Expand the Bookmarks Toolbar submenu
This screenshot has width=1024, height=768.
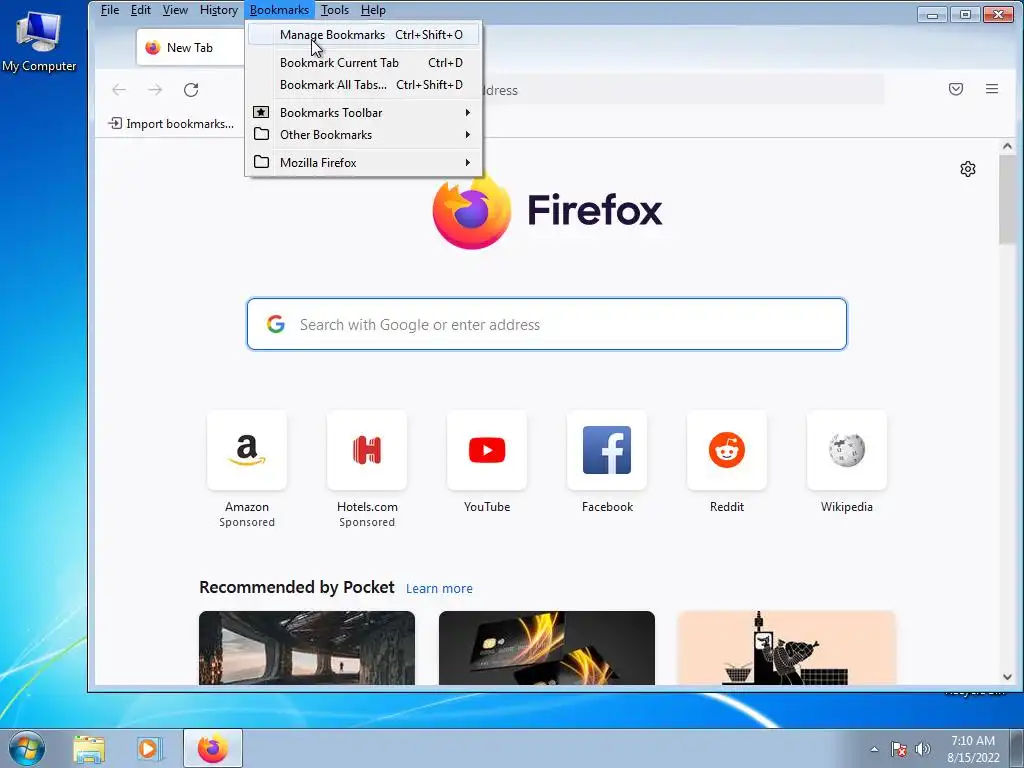(363, 112)
